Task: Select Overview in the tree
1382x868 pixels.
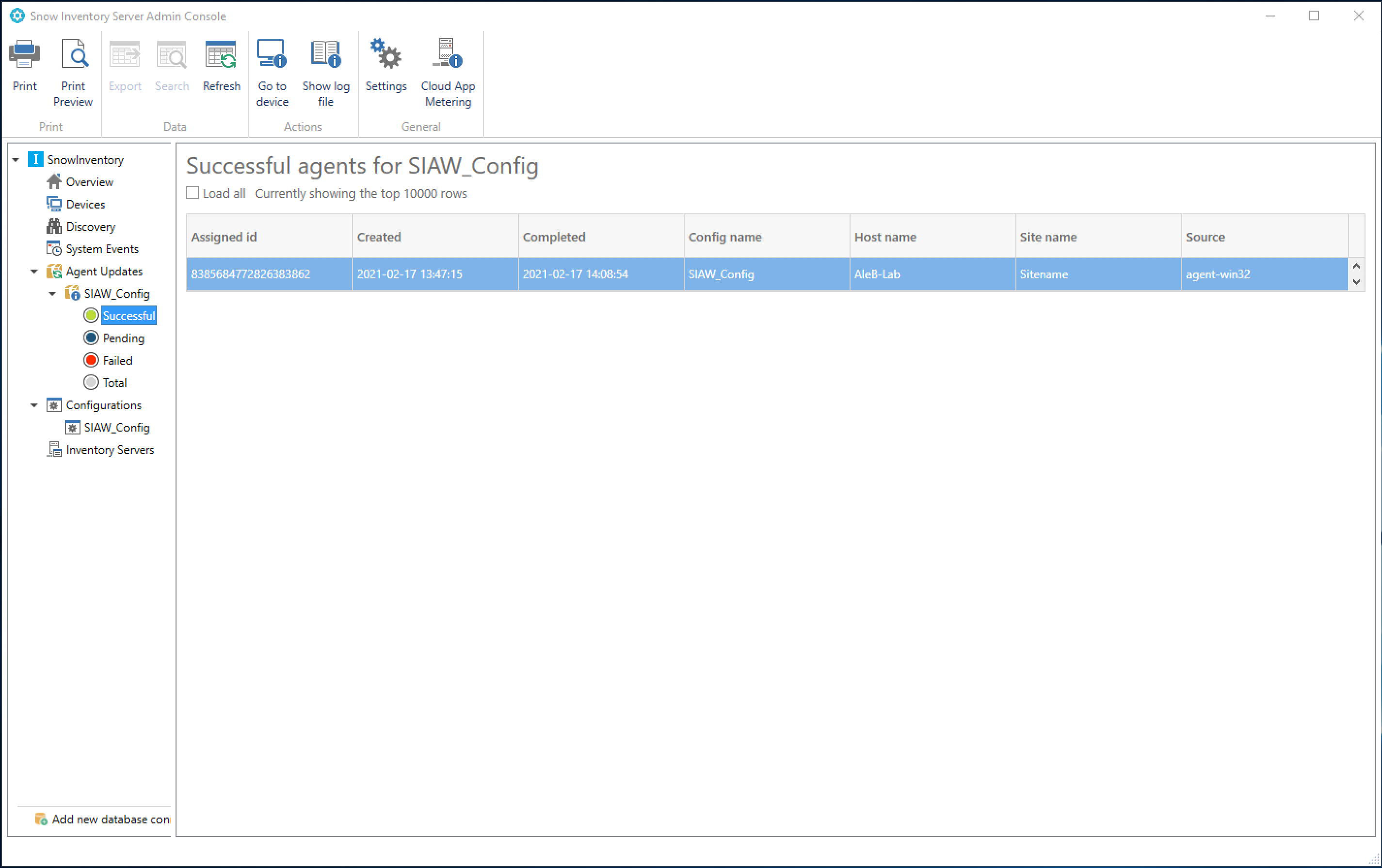Action: [90, 182]
